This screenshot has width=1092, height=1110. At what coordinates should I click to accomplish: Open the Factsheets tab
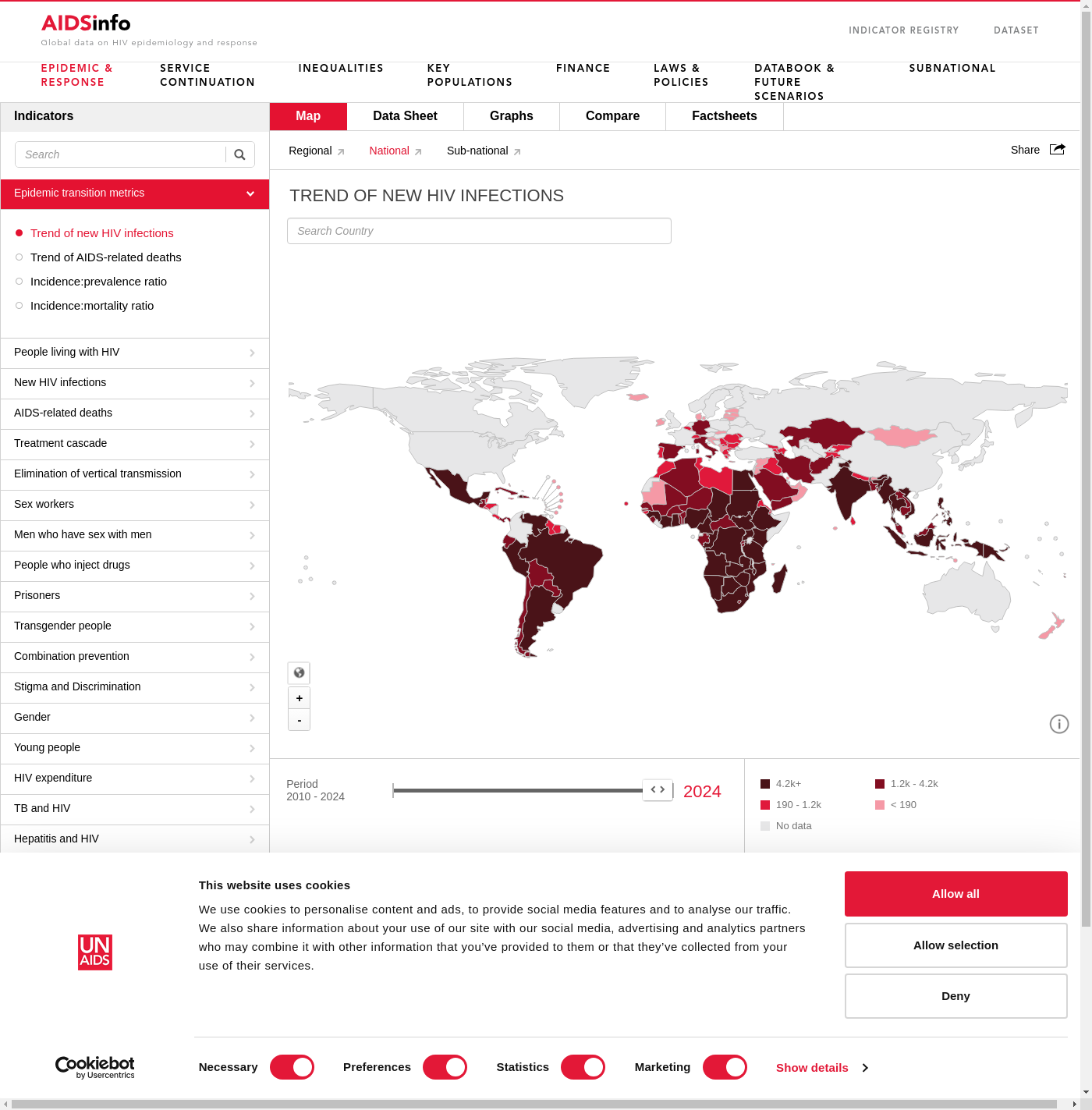(x=724, y=116)
